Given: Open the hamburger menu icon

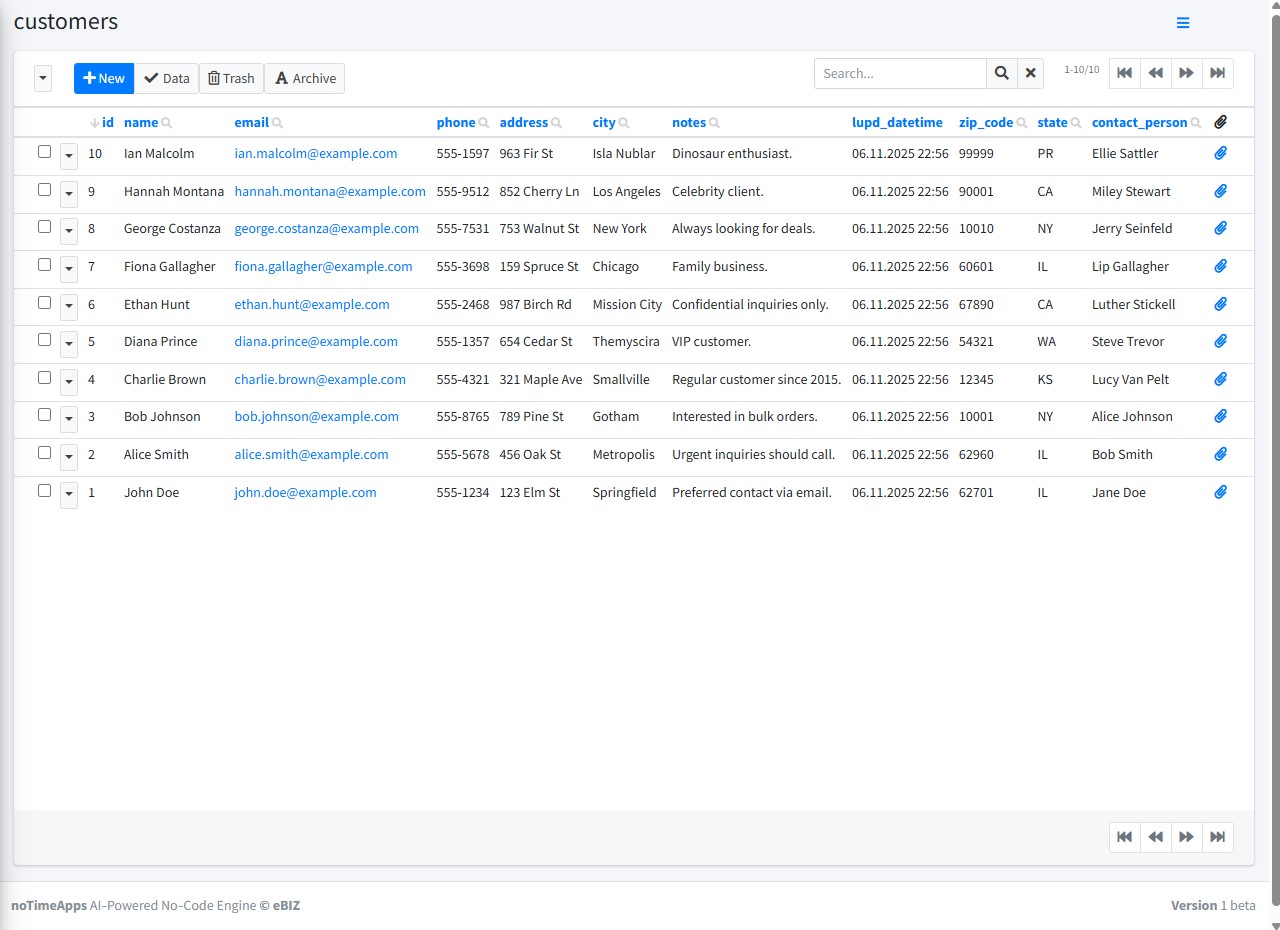Looking at the screenshot, I should [x=1183, y=23].
